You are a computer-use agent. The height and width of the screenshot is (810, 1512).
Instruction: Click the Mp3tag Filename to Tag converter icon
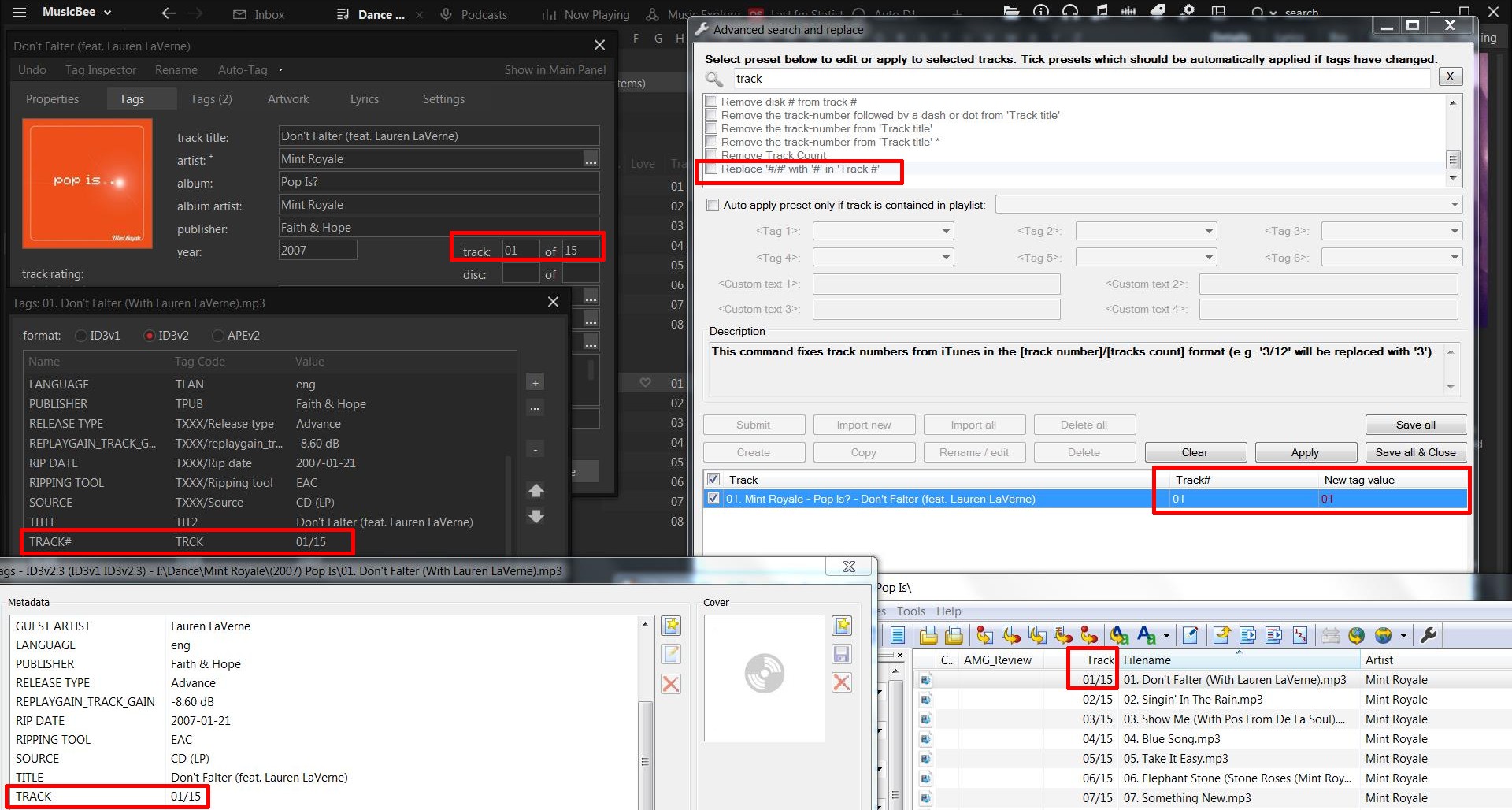click(x=1011, y=635)
